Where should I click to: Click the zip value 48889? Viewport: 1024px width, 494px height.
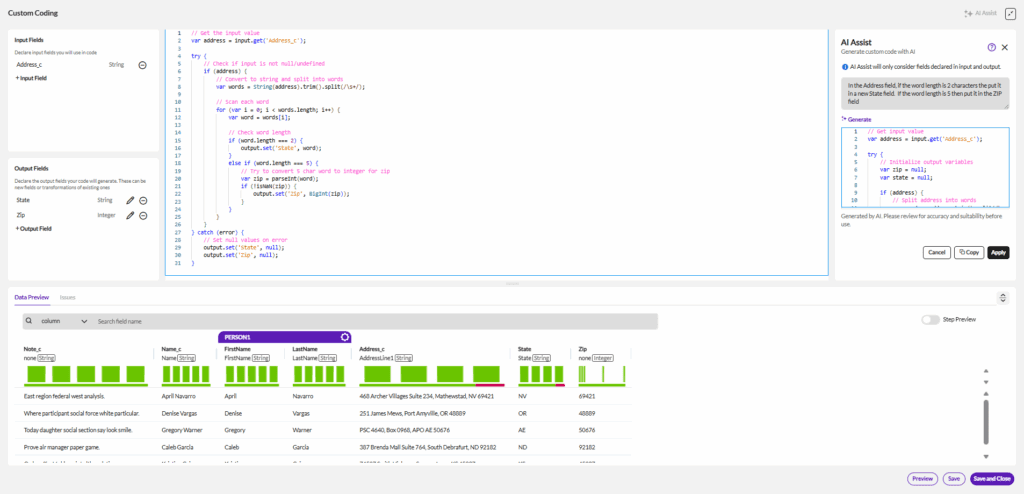point(587,413)
